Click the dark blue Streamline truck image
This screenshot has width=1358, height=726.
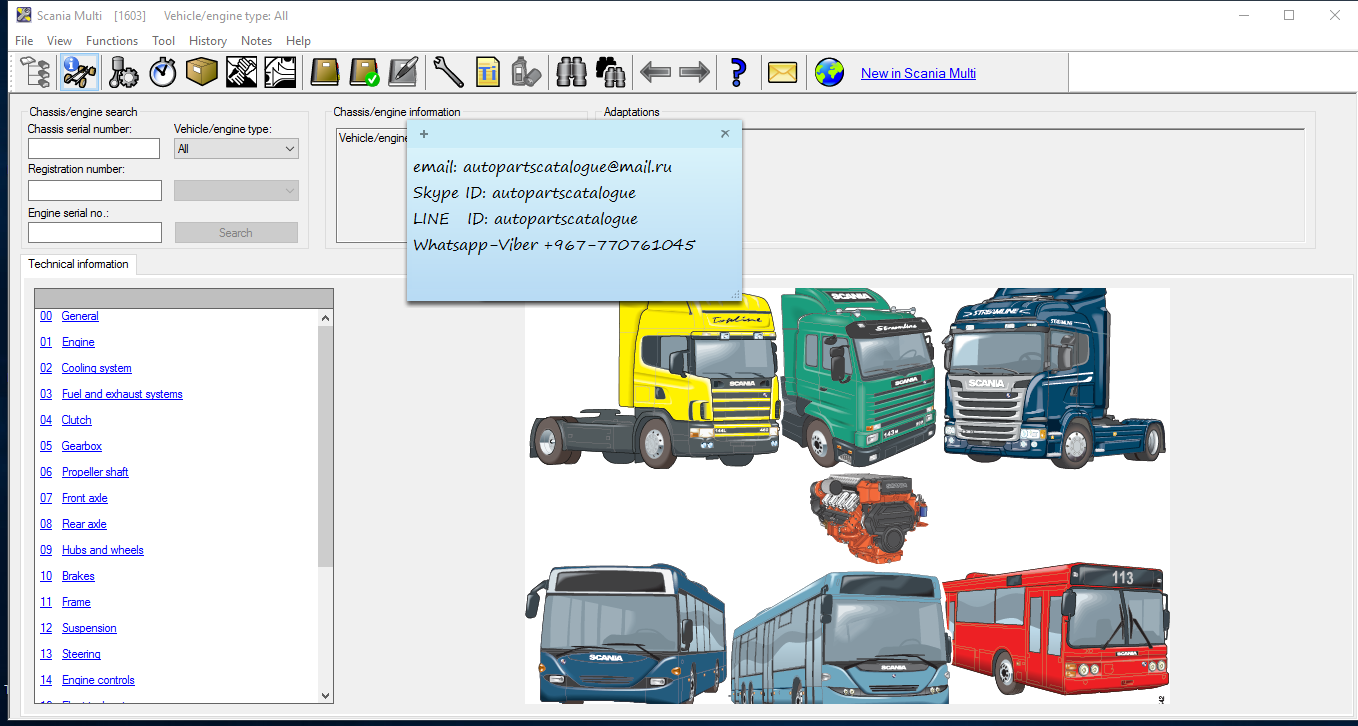tap(1055, 378)
